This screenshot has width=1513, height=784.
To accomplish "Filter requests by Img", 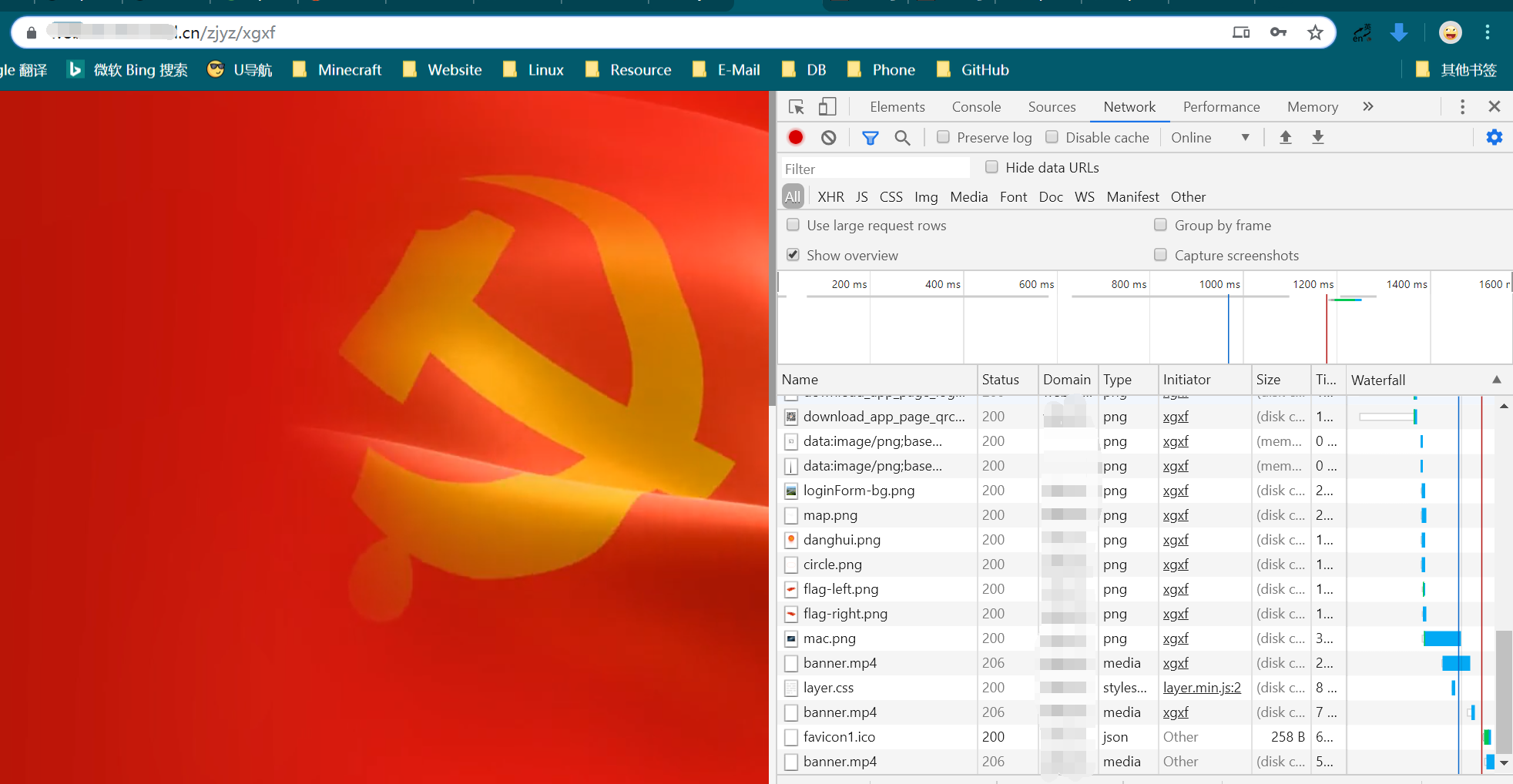I will (x=926, y=197).
